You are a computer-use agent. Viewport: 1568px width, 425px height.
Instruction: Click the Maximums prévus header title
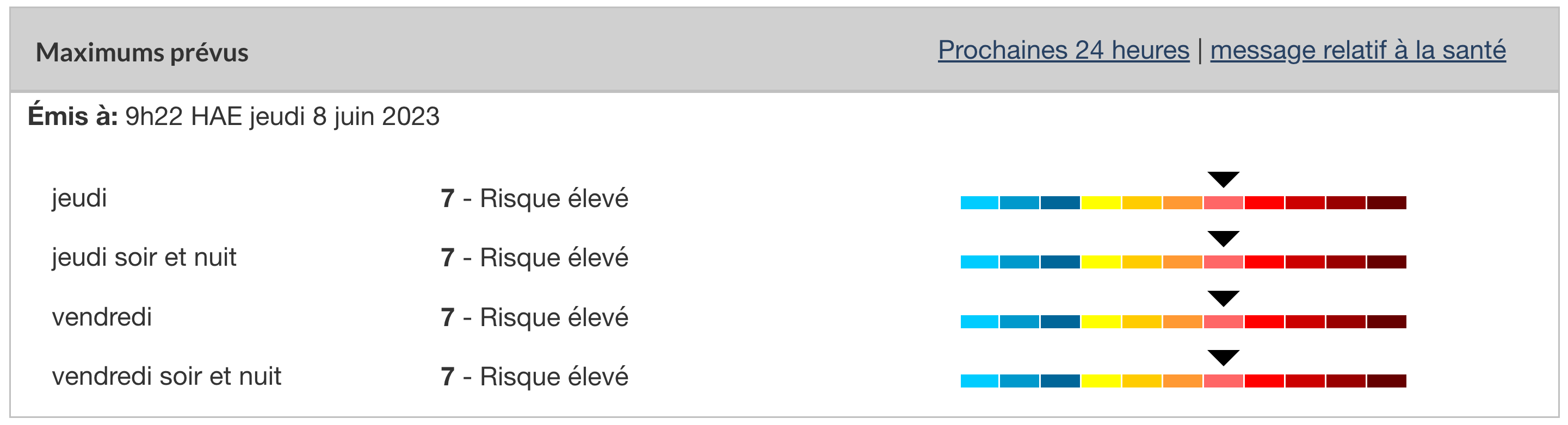coord(142,53)
